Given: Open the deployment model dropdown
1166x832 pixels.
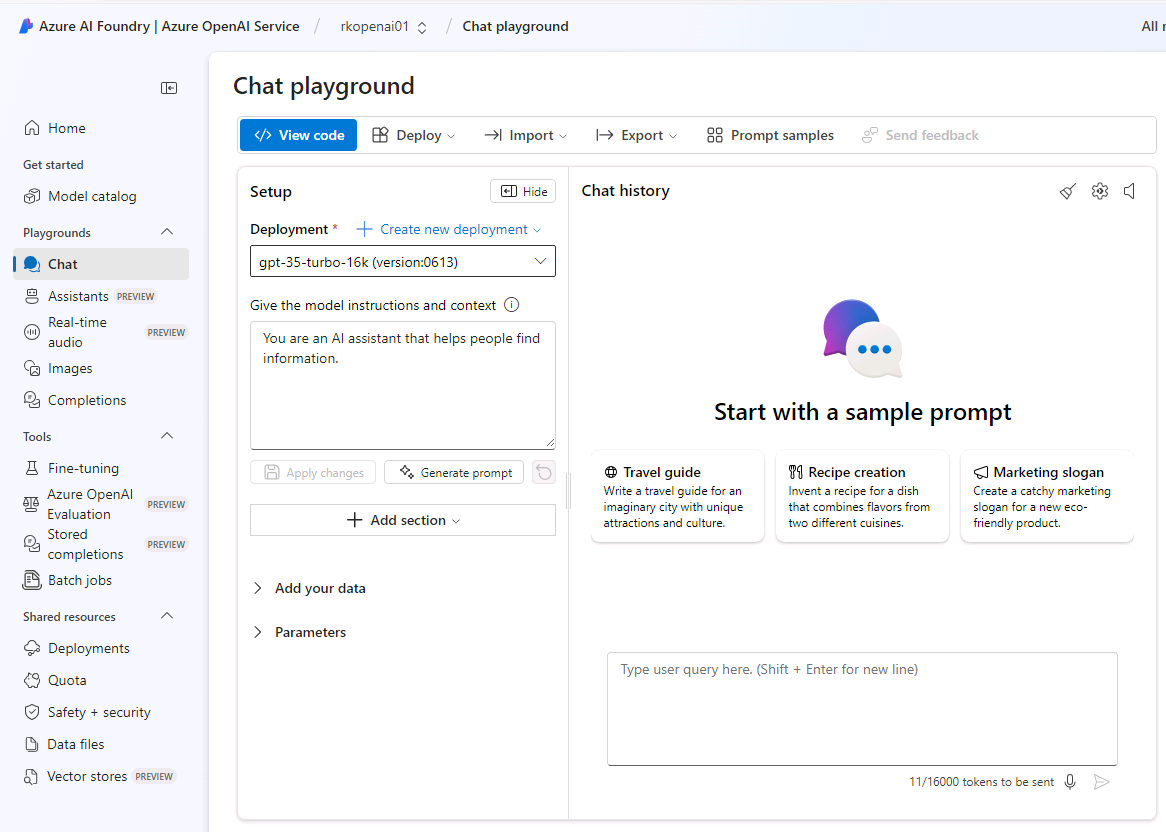Looking at the screenshot, I should [402, 261].
